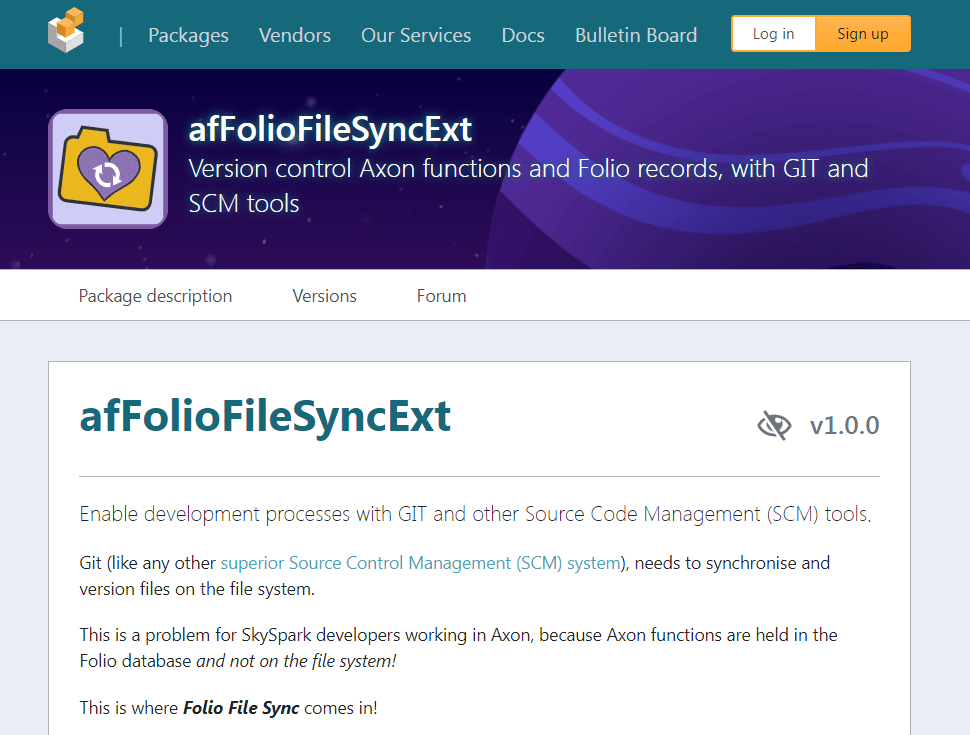Click the teal afFolioFileSyncExt heading
970x735 pixels.
tap(265, 416)
